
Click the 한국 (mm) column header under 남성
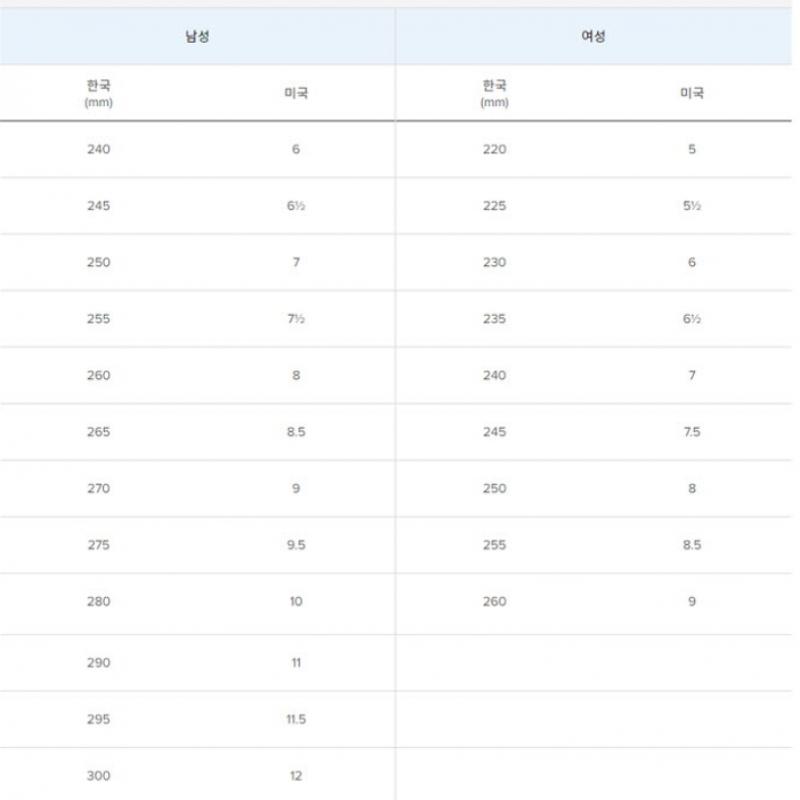coord(99,93)
